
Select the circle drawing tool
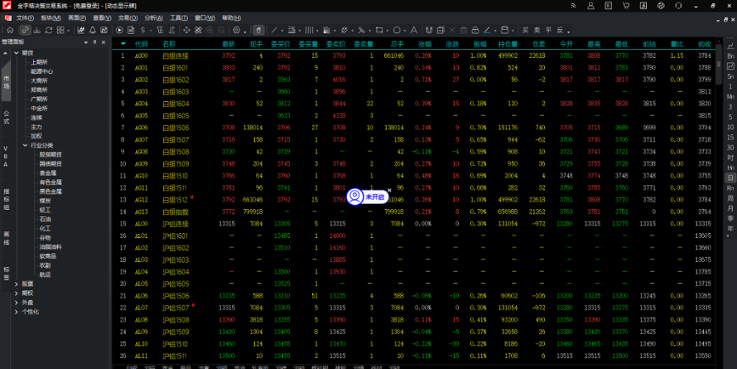point(397,30)
